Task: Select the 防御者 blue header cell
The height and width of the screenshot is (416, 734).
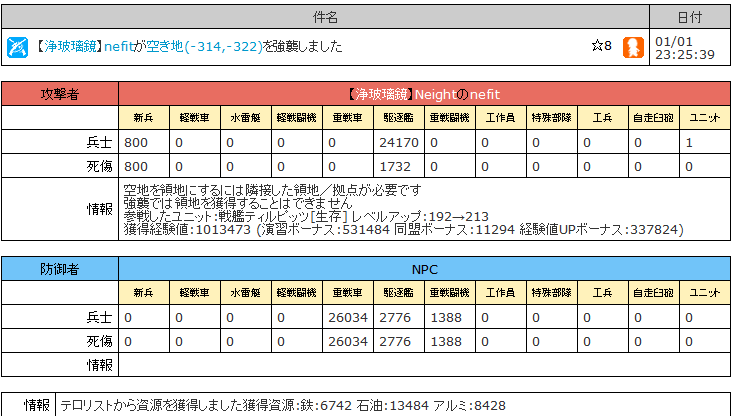Action: click(x=60, y=269)
